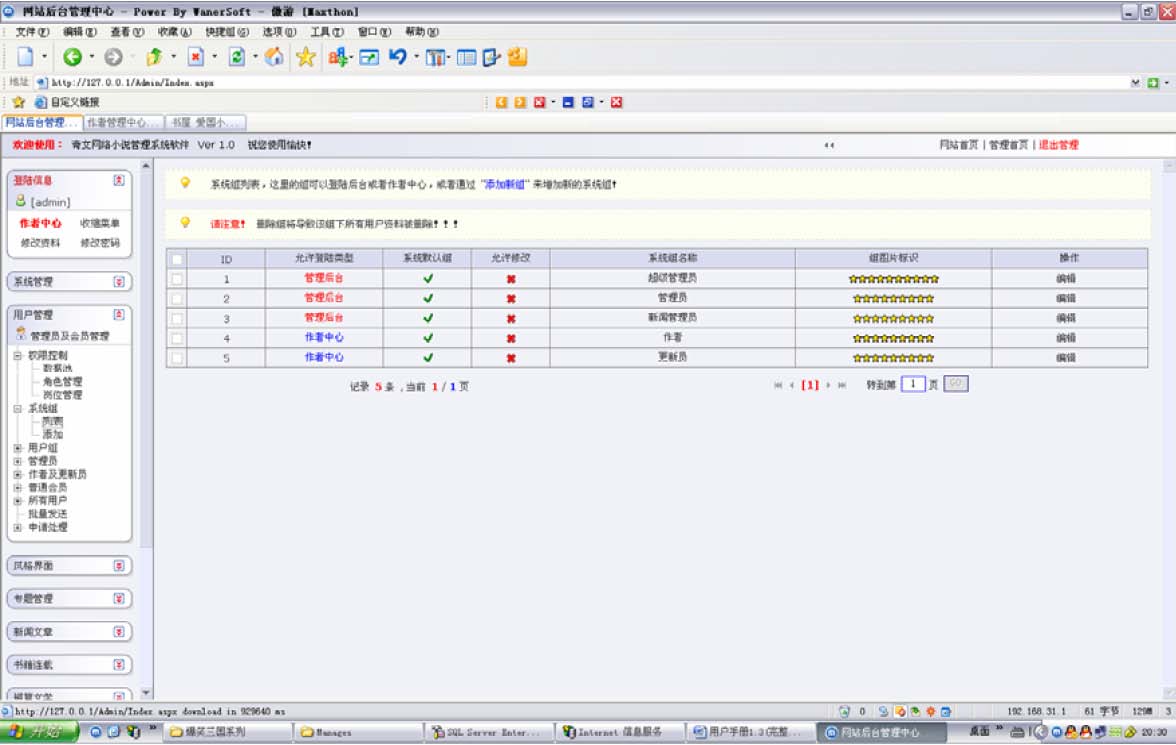Click the 退出管理 link

coord(1058,145)
